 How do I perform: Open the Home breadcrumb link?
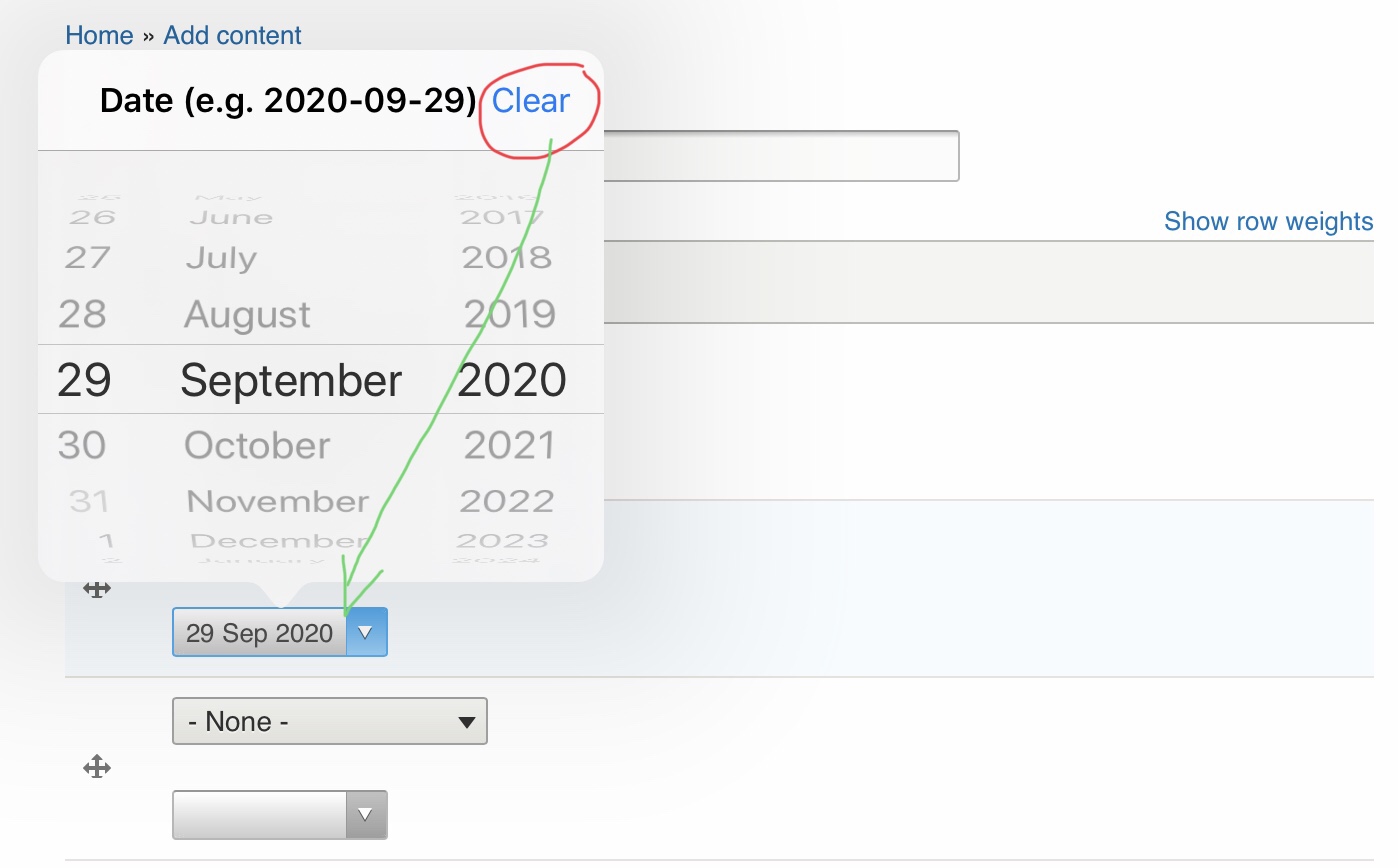(x=99, y=35)
